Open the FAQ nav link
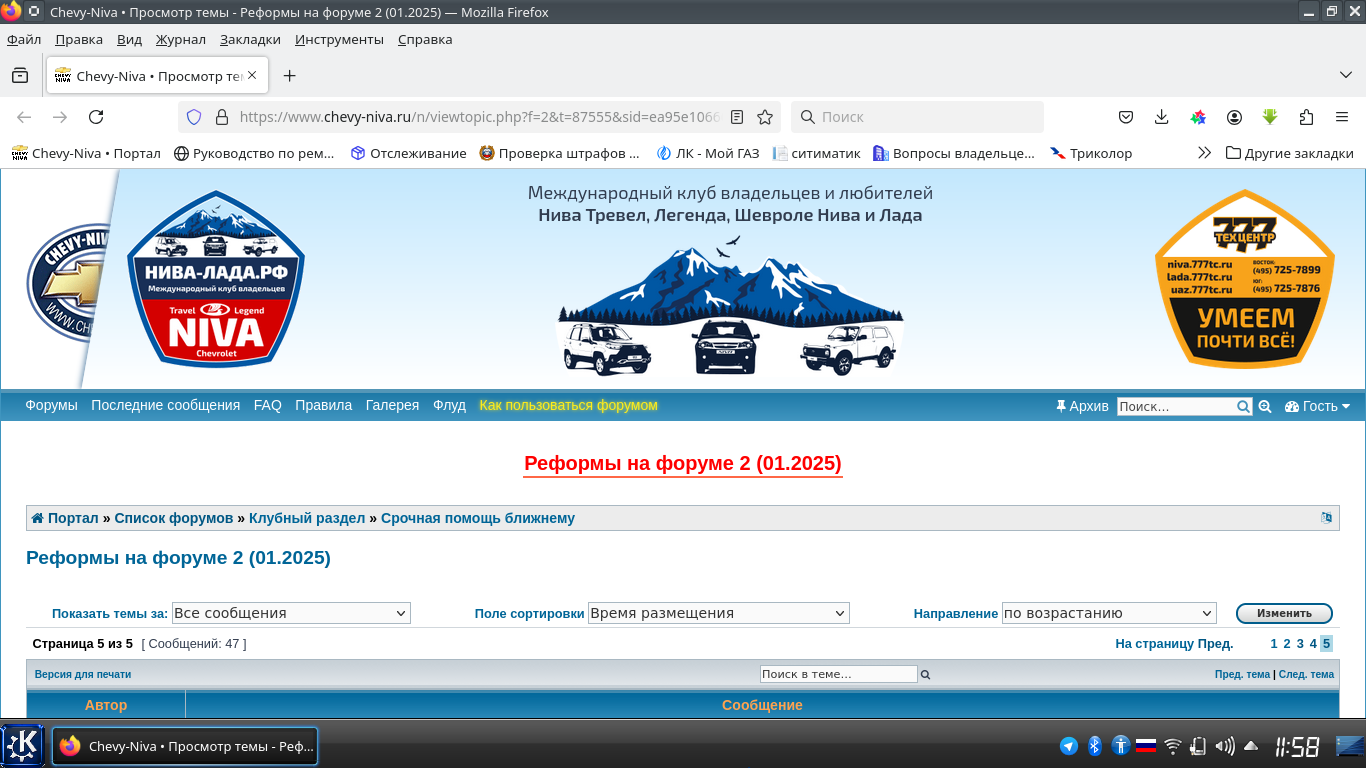 click(267, 405)
